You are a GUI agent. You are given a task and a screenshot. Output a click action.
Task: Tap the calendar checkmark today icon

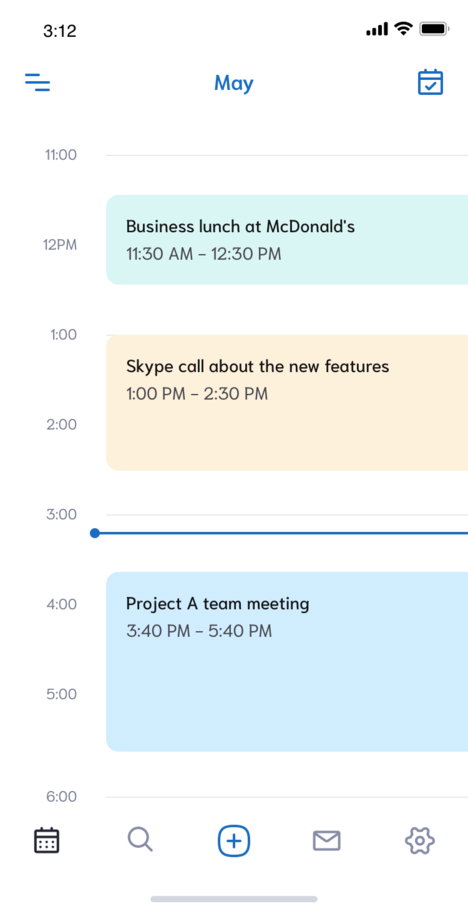coord(430,82)
